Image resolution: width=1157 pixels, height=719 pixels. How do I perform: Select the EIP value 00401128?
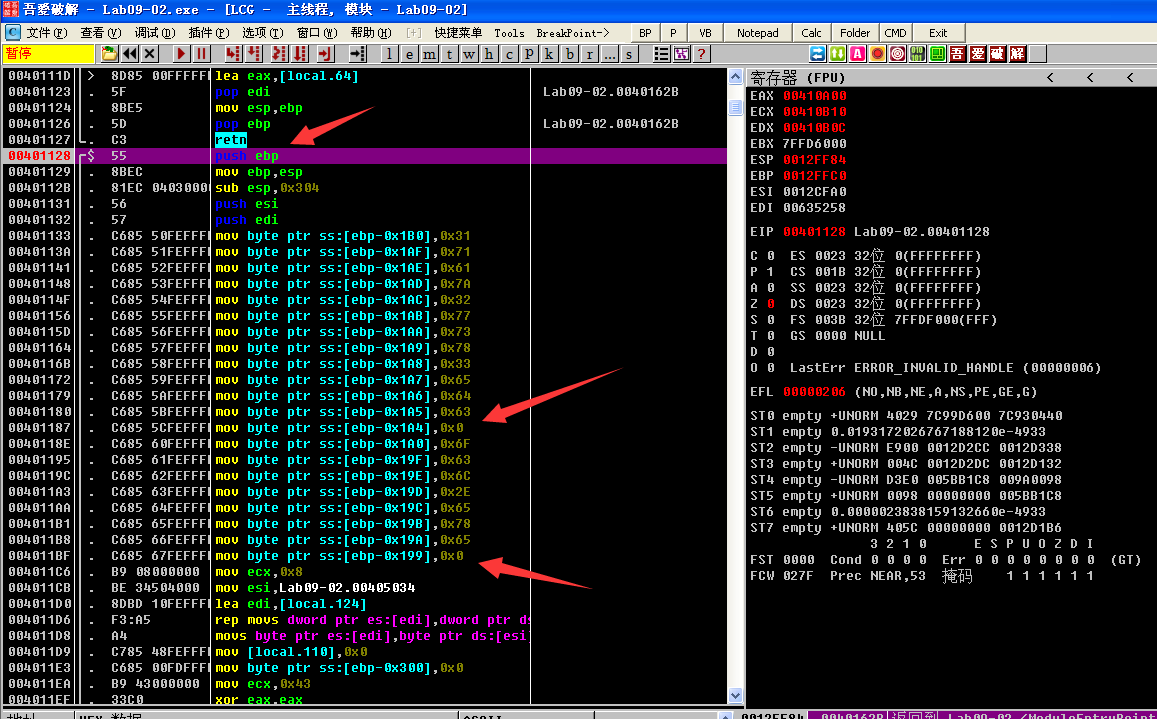point(815,232)
